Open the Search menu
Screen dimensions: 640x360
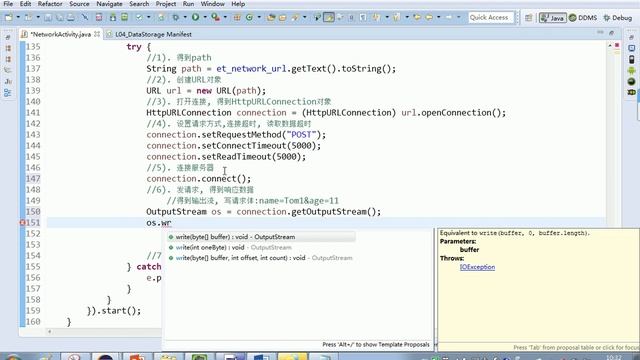139,4
